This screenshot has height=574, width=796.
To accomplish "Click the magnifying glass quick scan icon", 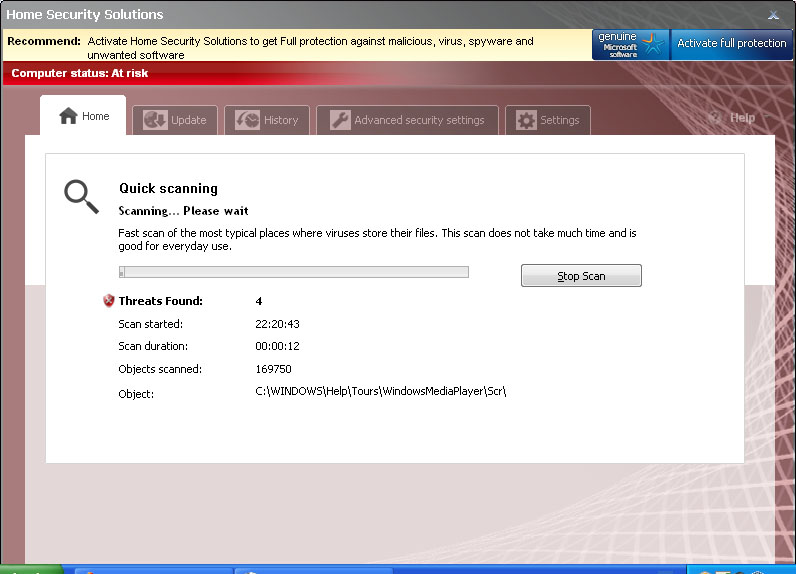I will coord(81,196).
